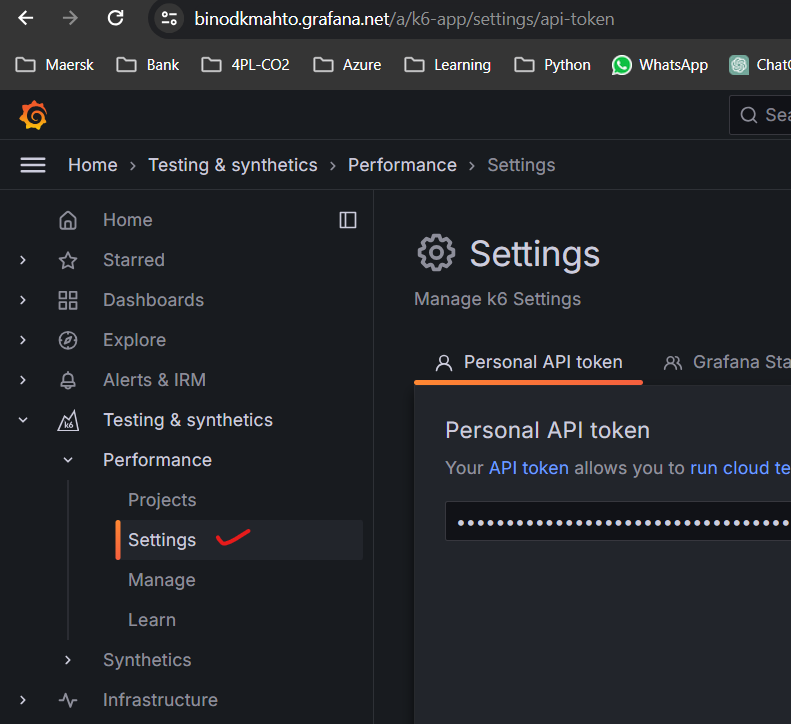Viewport: 791px width, 724px height.
Task: Click the dock menu panel icon
Action: (348, 220)
